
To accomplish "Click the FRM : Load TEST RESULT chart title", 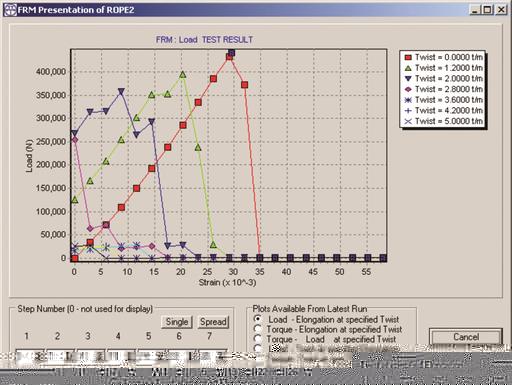I will click(204, 40).
